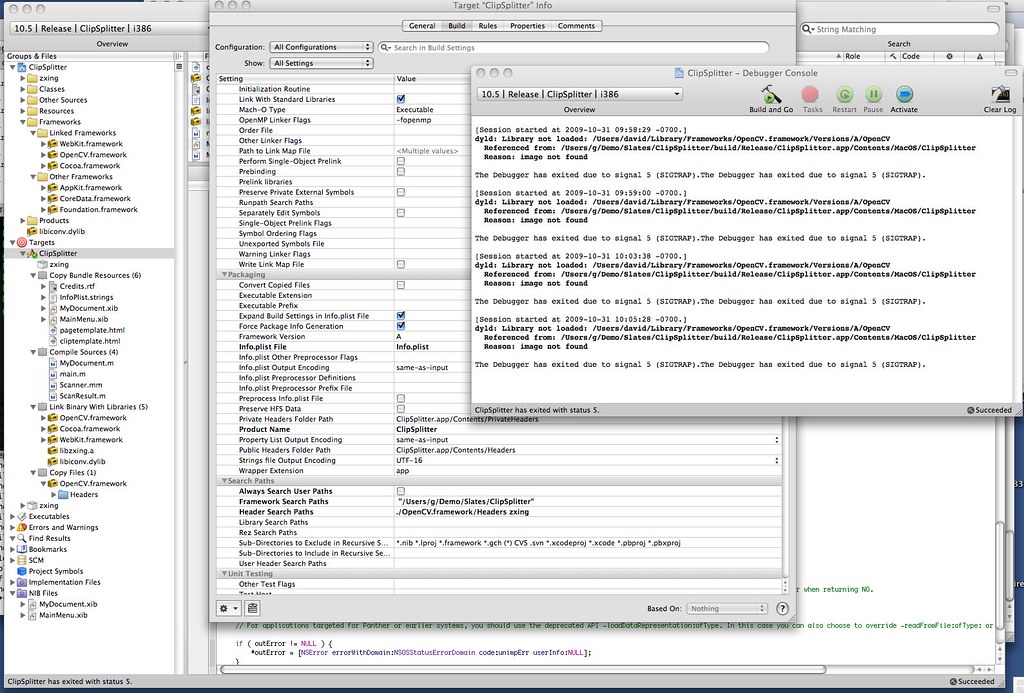
Task: Select MyDocument.m under Compile Sources
Action: click(x=86, y=363)
